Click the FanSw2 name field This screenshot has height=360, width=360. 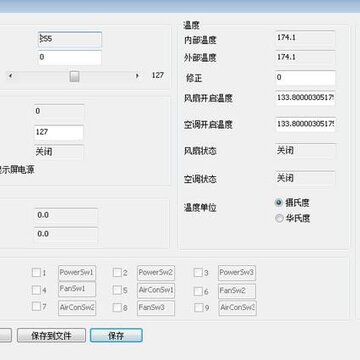237,291
